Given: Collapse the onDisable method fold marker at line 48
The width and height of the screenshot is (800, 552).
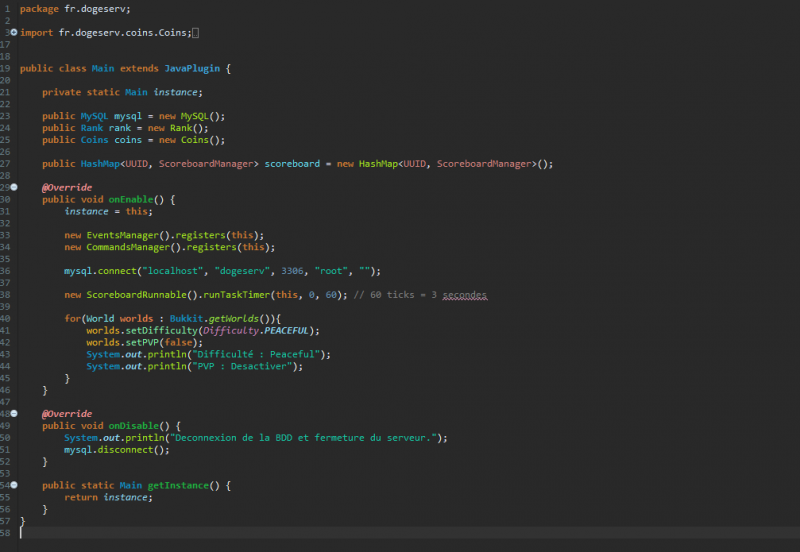Looking at the screenshot, I should [14, 414].
